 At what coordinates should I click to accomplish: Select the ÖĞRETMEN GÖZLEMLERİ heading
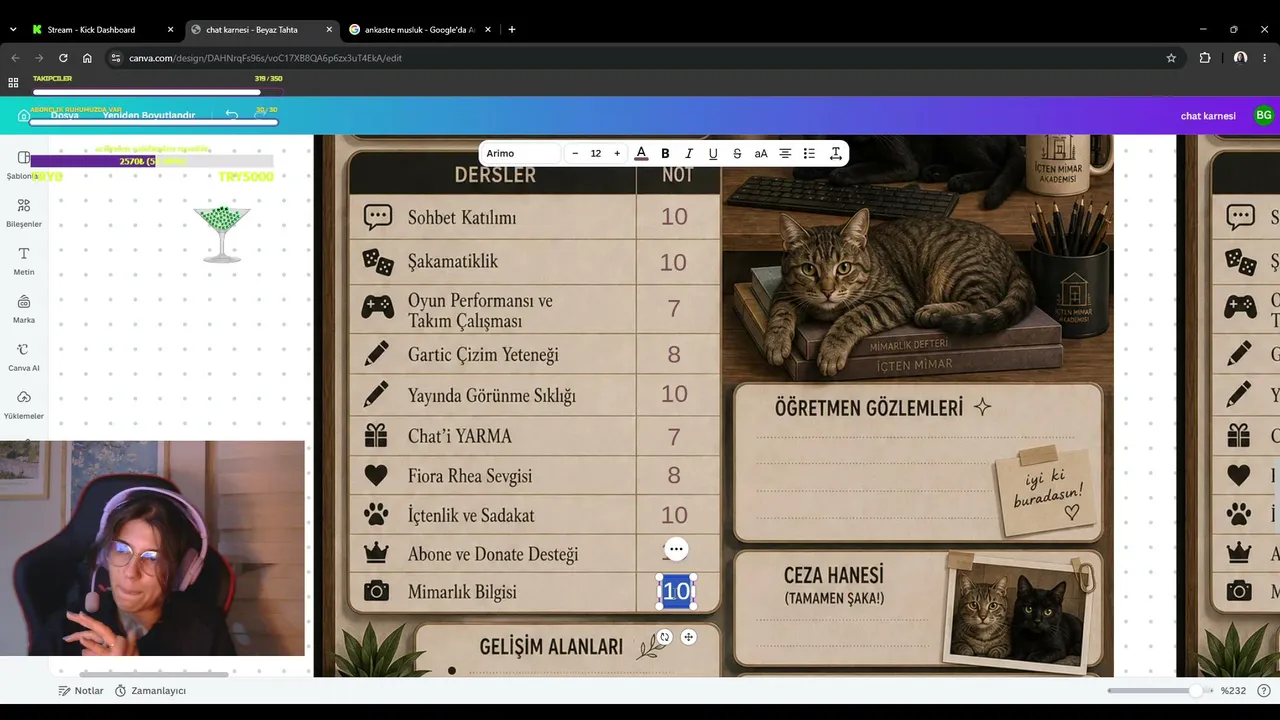(869, 408)
